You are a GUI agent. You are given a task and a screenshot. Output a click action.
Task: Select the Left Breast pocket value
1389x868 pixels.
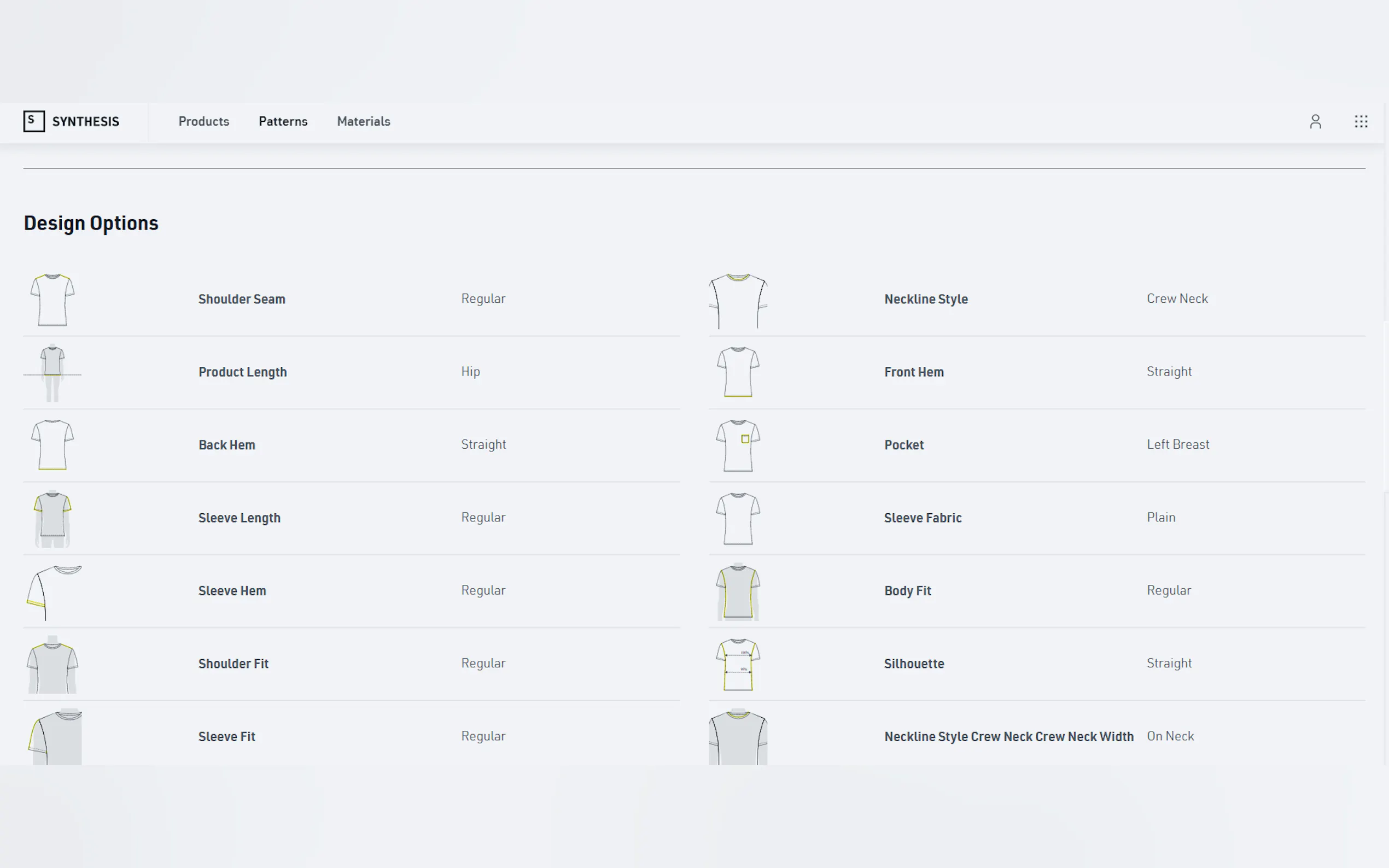pyautogui.click(x=1177, y=444)
